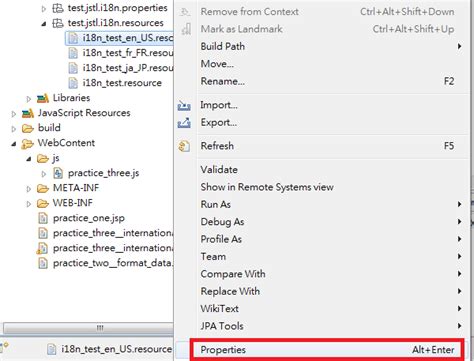
Task: Select i18n_test.resource file
Action: [x=122, y=83]
